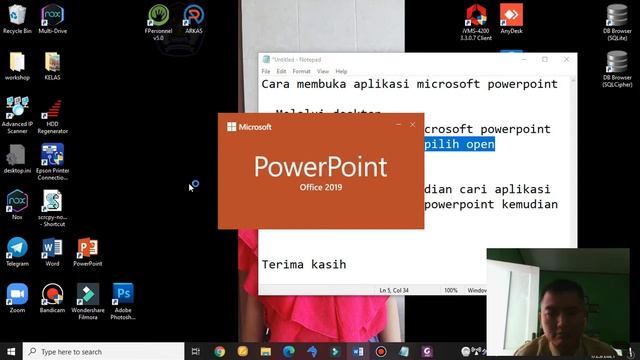Open the ARKAS desktop shortcut
This screenshot has height=360, width=640.
(x=193, y=19)
